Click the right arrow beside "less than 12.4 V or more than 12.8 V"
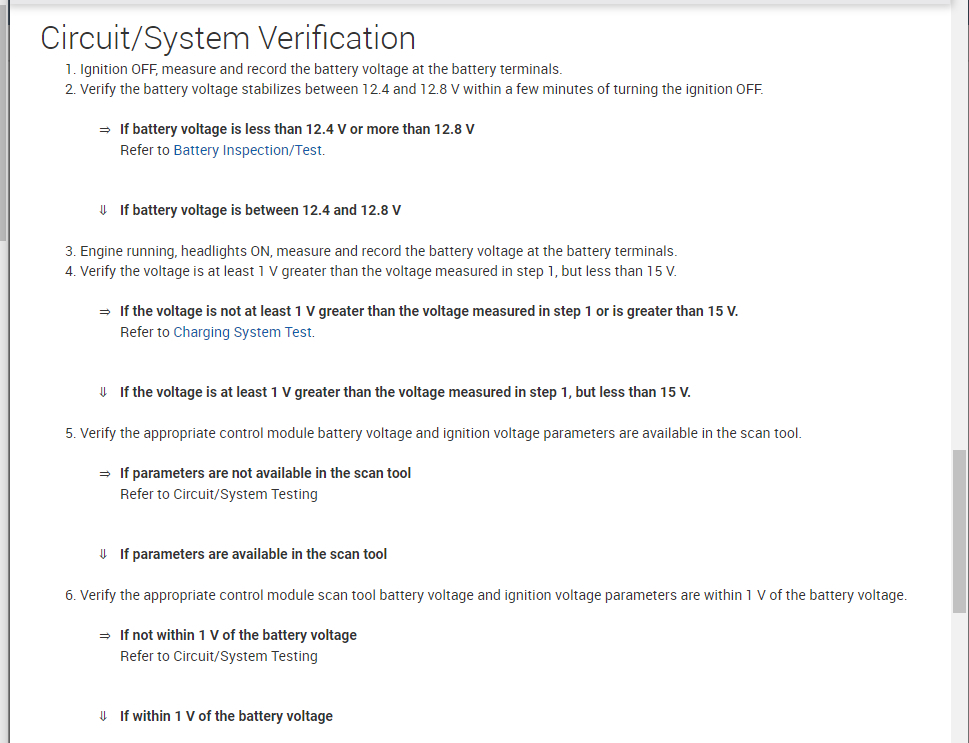The width and height of the screenshot is (969, 743). [x=104, y=130]
